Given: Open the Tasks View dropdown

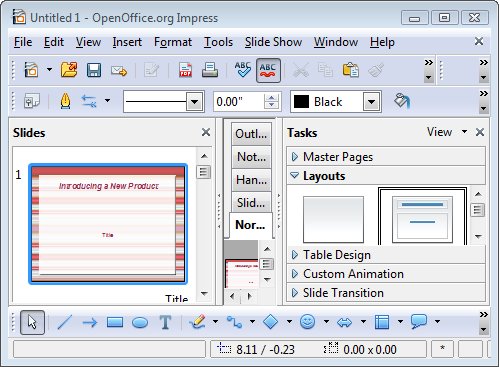Looking at the screenshot, I should tap(447, 132).
